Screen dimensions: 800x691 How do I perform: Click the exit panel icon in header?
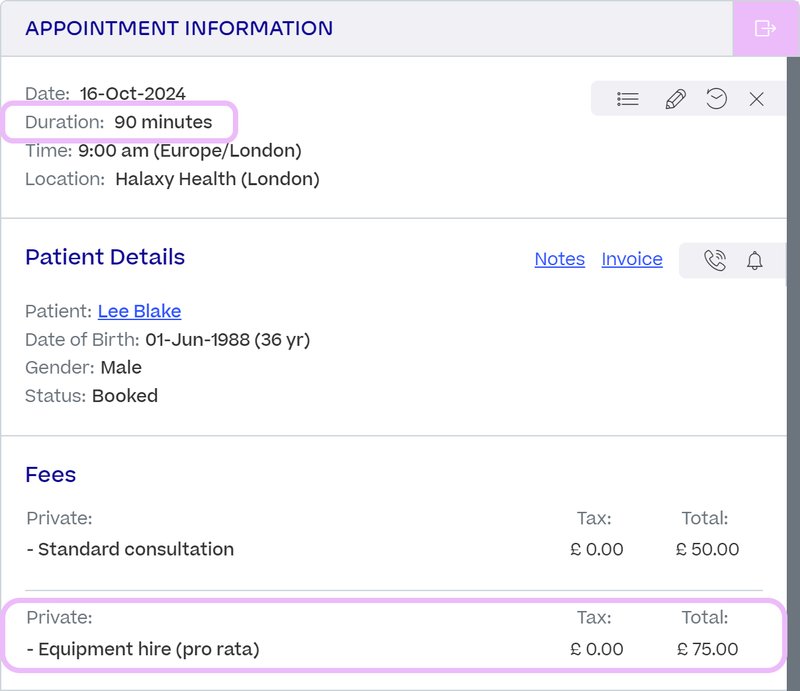coord(765,28)
